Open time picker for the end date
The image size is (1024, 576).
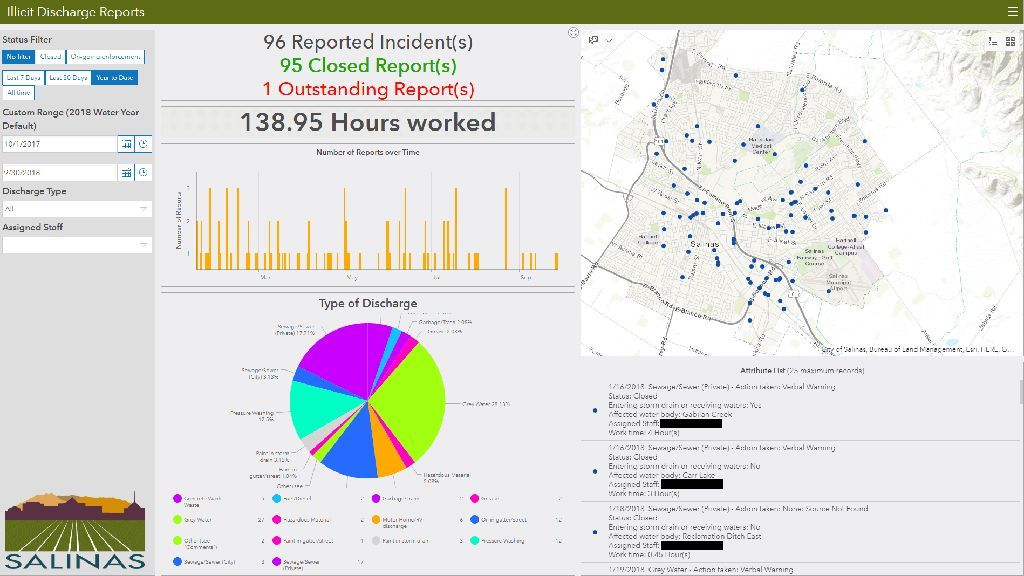pyautogui.click(x=143, y=172)
